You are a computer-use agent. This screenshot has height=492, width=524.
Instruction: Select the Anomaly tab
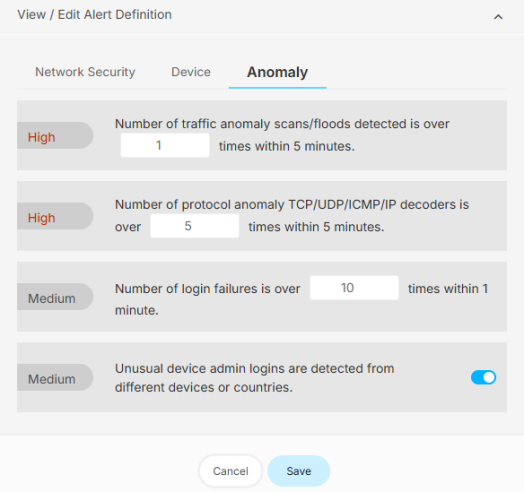(277, 72)
